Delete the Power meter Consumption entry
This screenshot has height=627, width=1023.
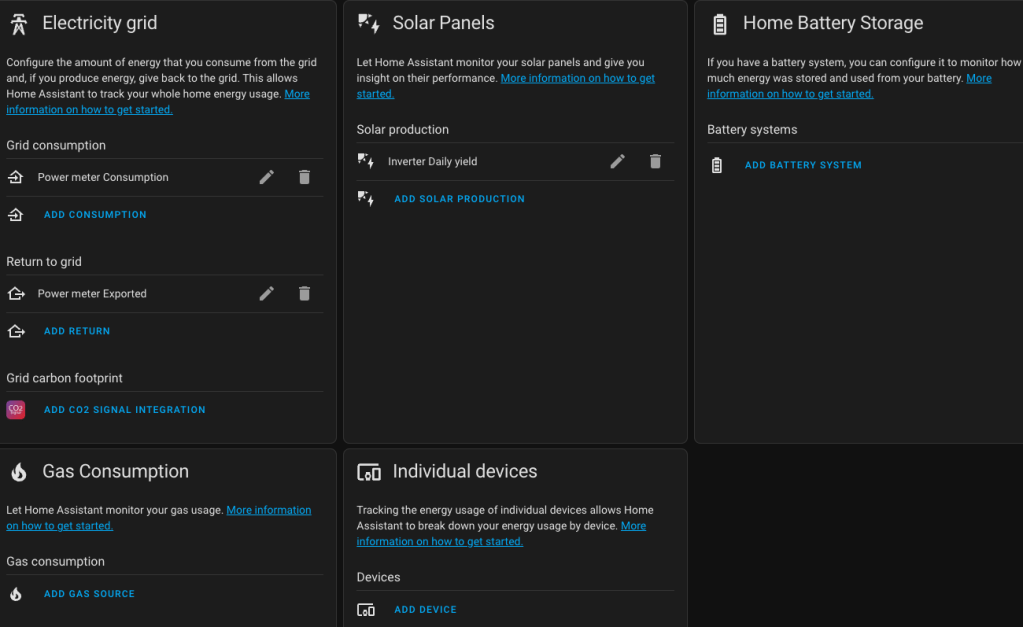[x=304, y=177]
